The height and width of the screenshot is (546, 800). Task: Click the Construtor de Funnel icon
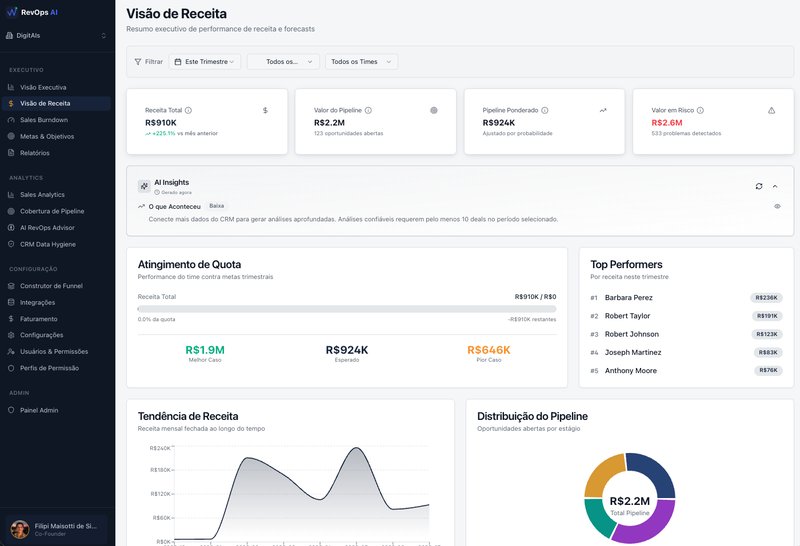[11, 286]
